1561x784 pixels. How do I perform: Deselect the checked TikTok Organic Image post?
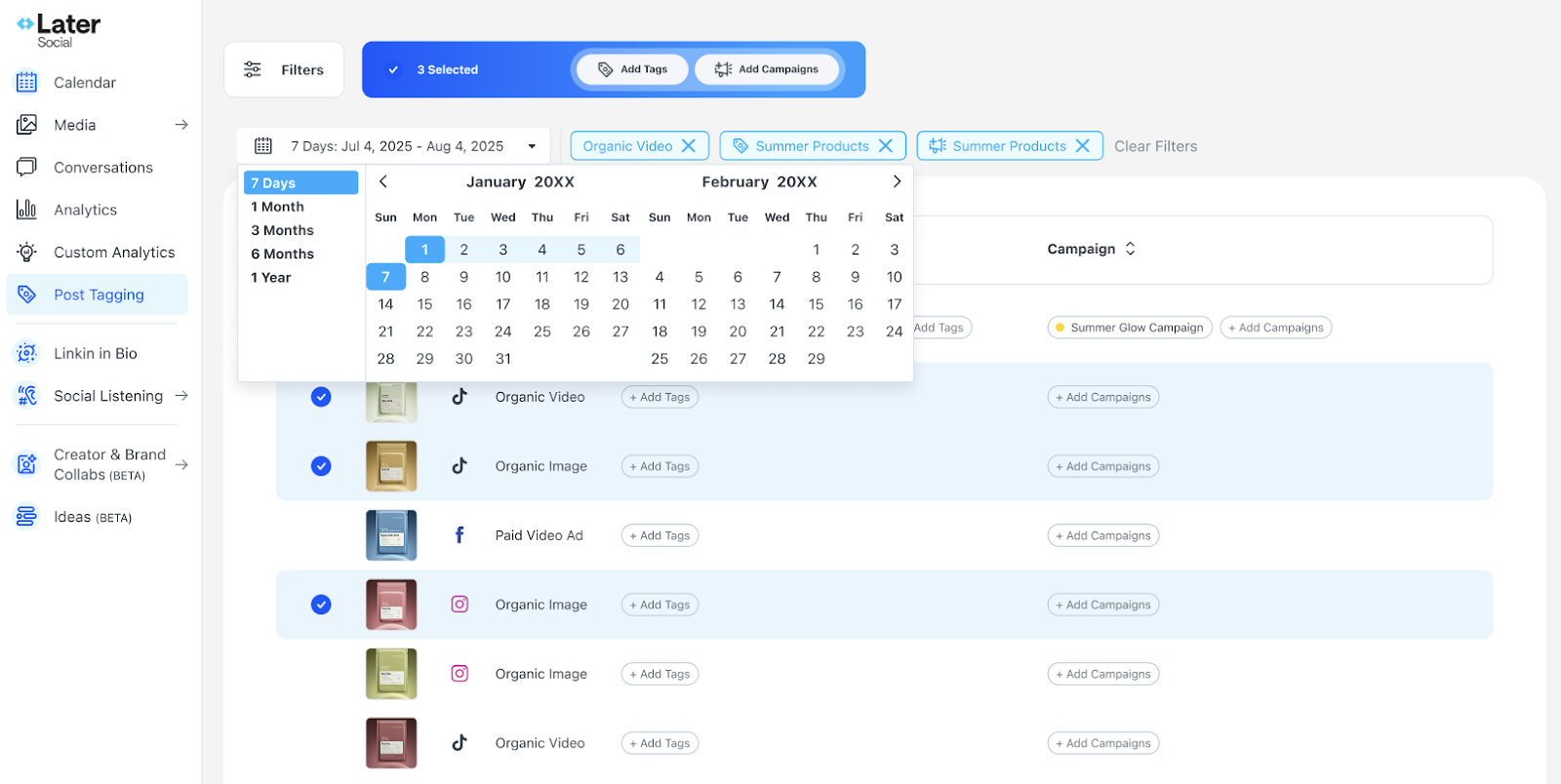click(321, 466)
